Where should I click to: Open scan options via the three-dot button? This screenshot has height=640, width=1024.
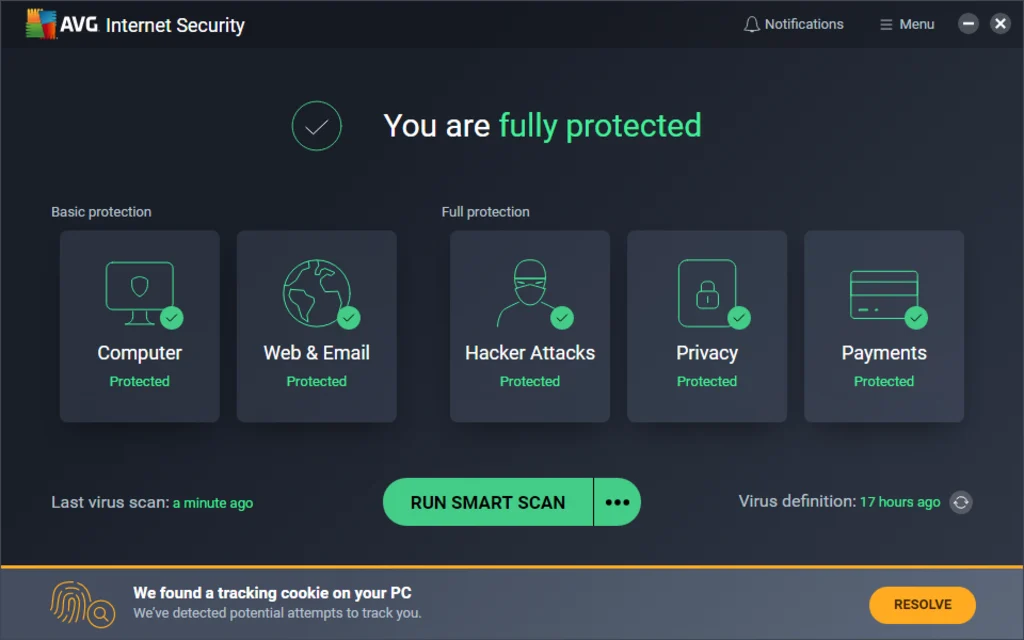click(617, 502)
